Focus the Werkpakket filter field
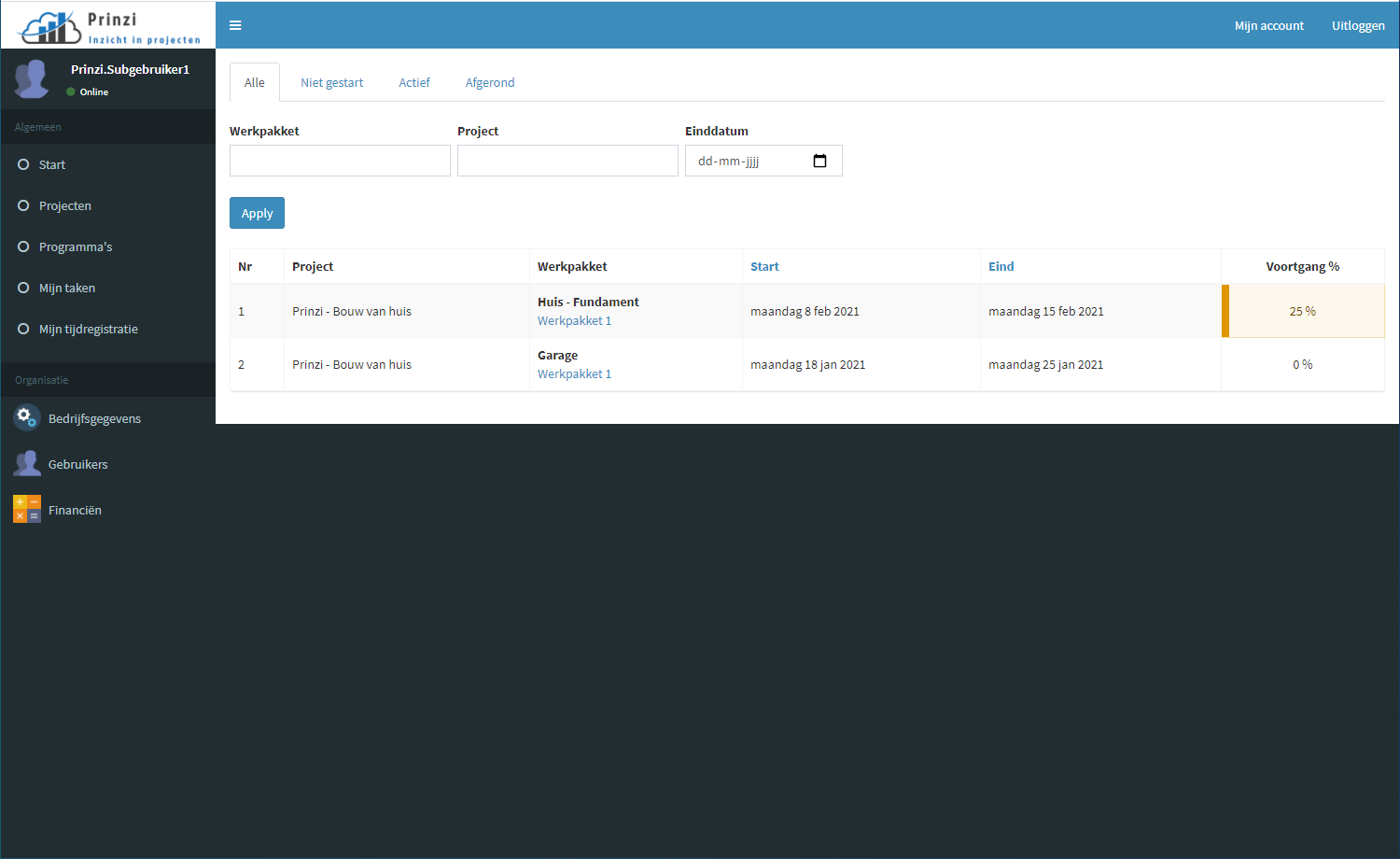1400x859 pixels. coord(340,161)
